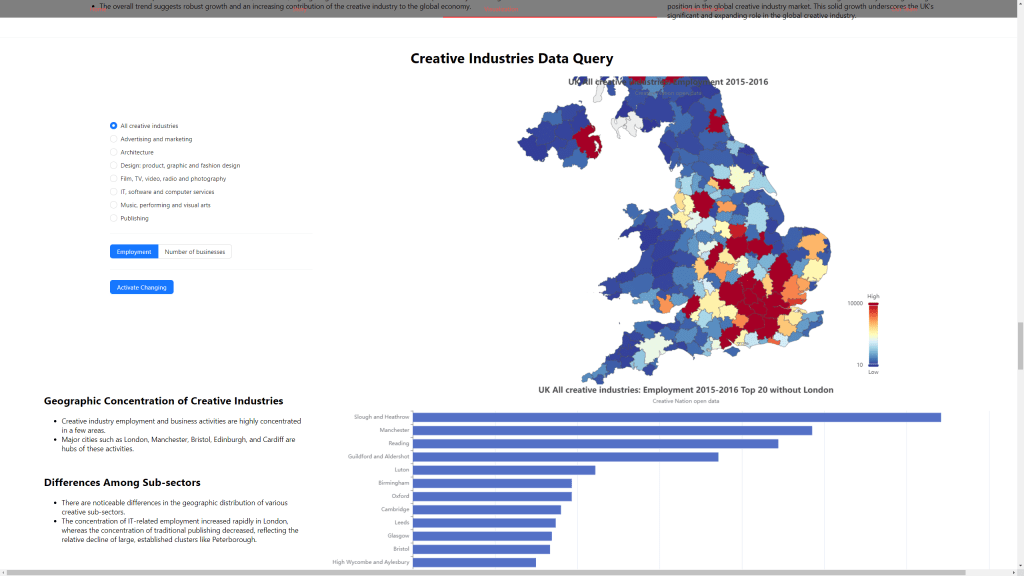Pick 'Design: product, graphic and fashion design'

pyautogui.click(x=114, y=165)
